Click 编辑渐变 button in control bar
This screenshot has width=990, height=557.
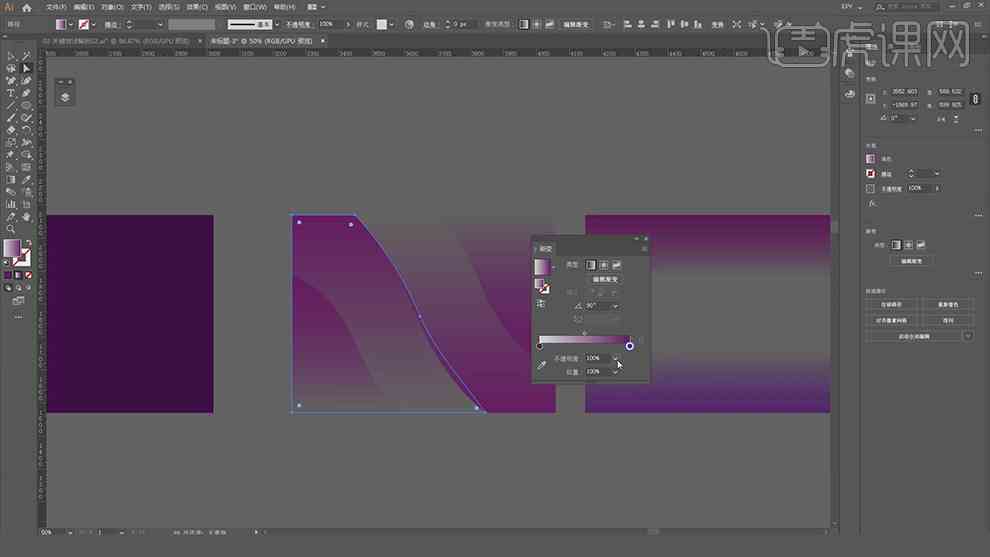576,25
